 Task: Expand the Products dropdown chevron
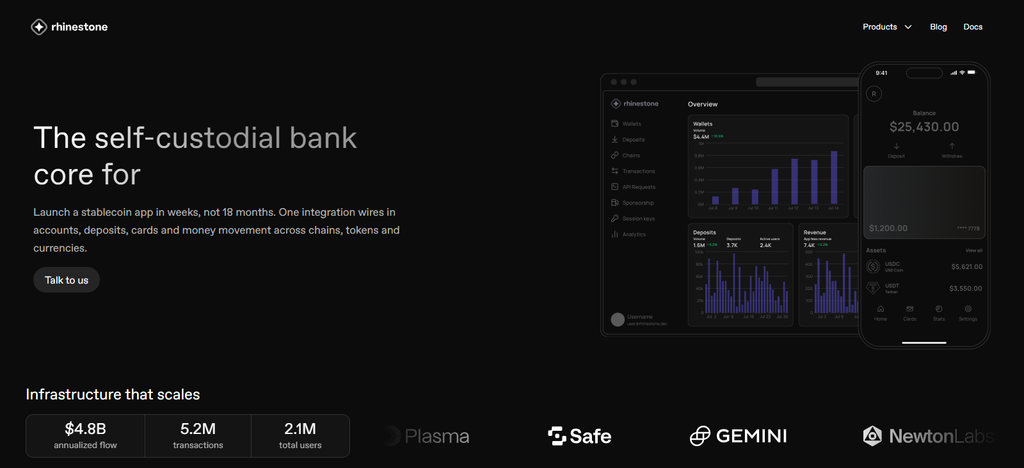click(x=908, y=27)
